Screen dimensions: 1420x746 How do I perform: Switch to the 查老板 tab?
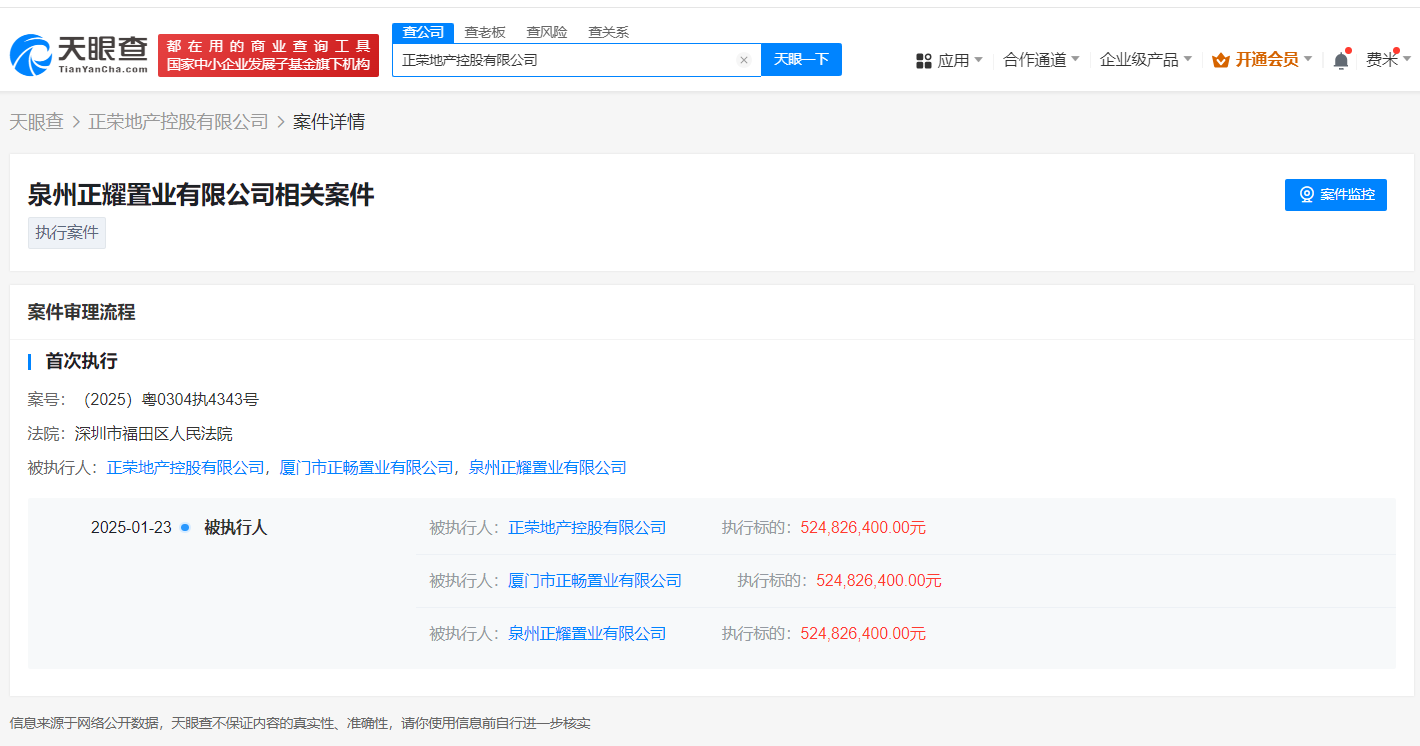click(485, 32)
